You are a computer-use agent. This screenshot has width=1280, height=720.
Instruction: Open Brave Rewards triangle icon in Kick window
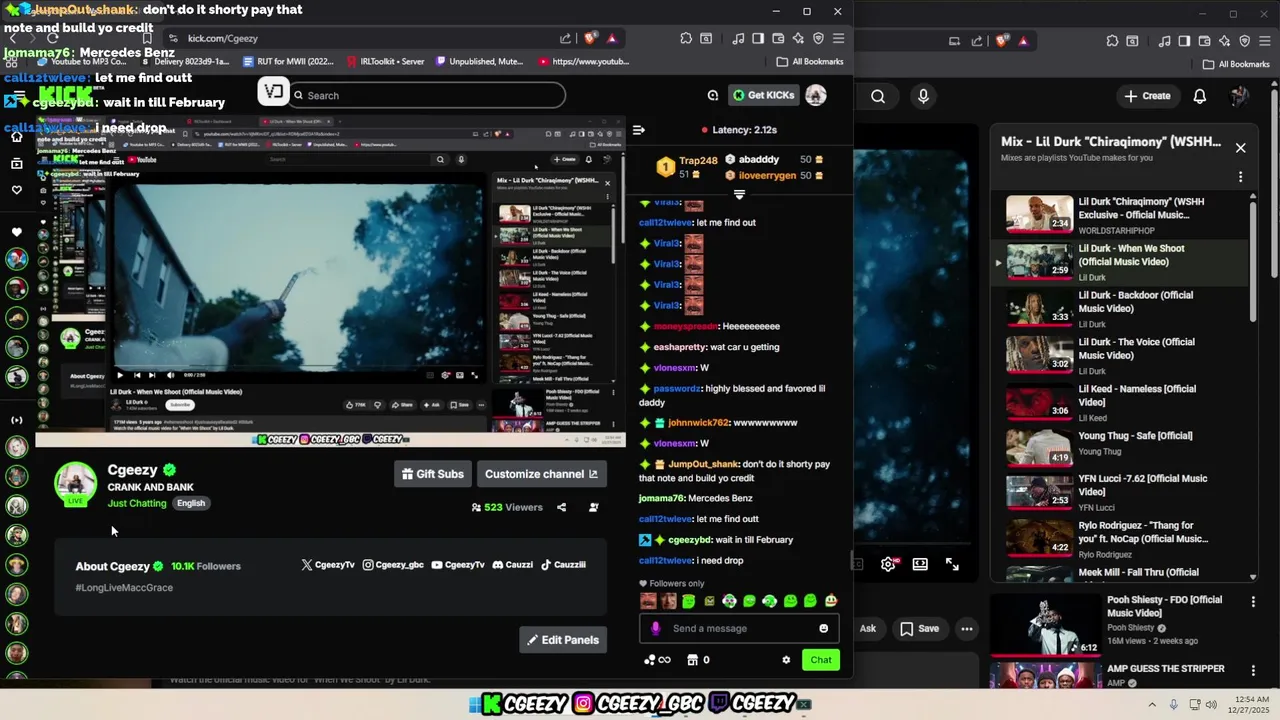point(611,38)
